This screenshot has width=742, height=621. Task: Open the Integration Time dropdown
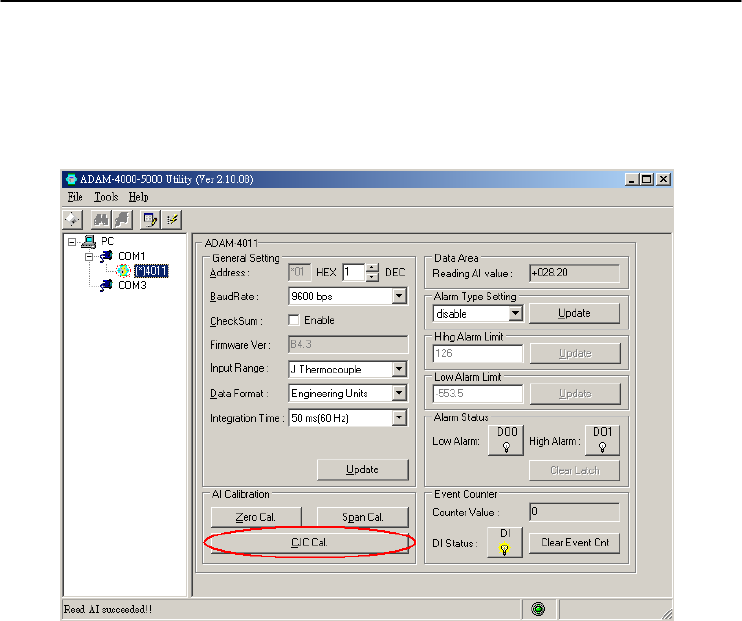pos(399,418)
